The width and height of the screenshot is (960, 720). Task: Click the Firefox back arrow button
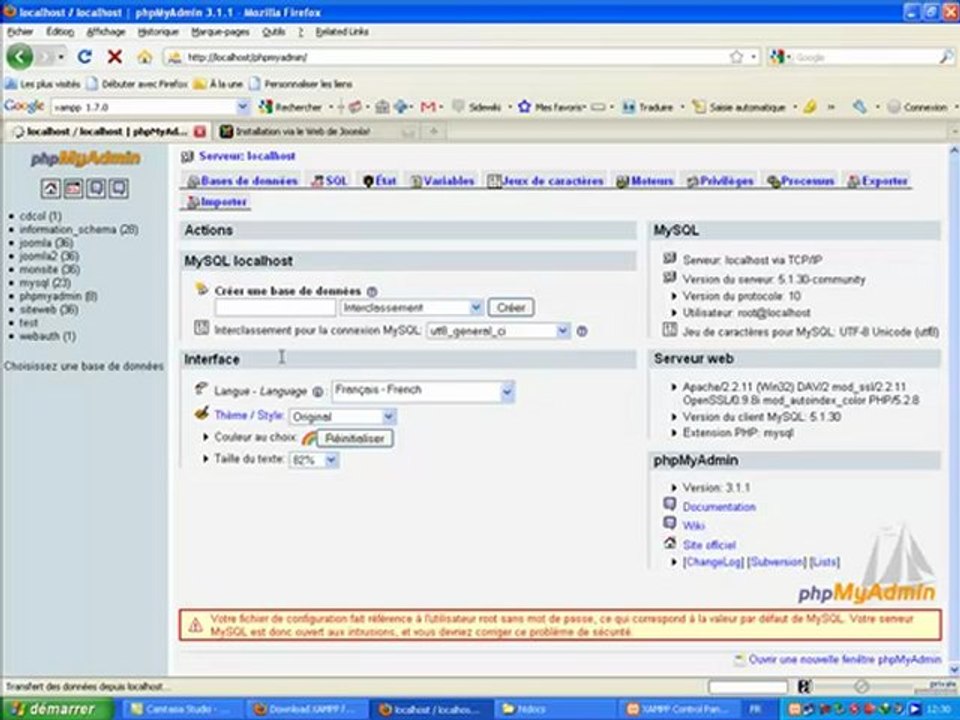tap(20, 57)
